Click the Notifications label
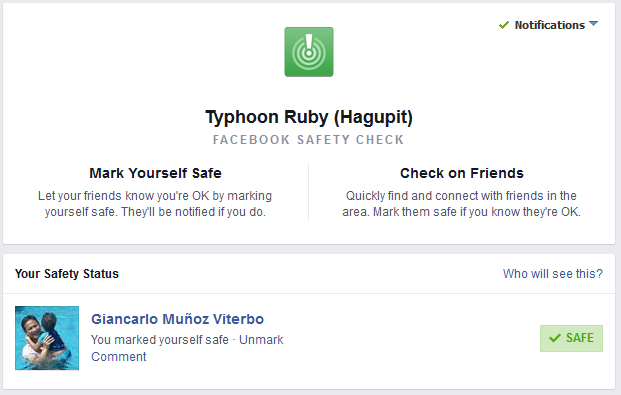Image resolution: width=621 pixels, height=395 pixels. pos(550,25)
